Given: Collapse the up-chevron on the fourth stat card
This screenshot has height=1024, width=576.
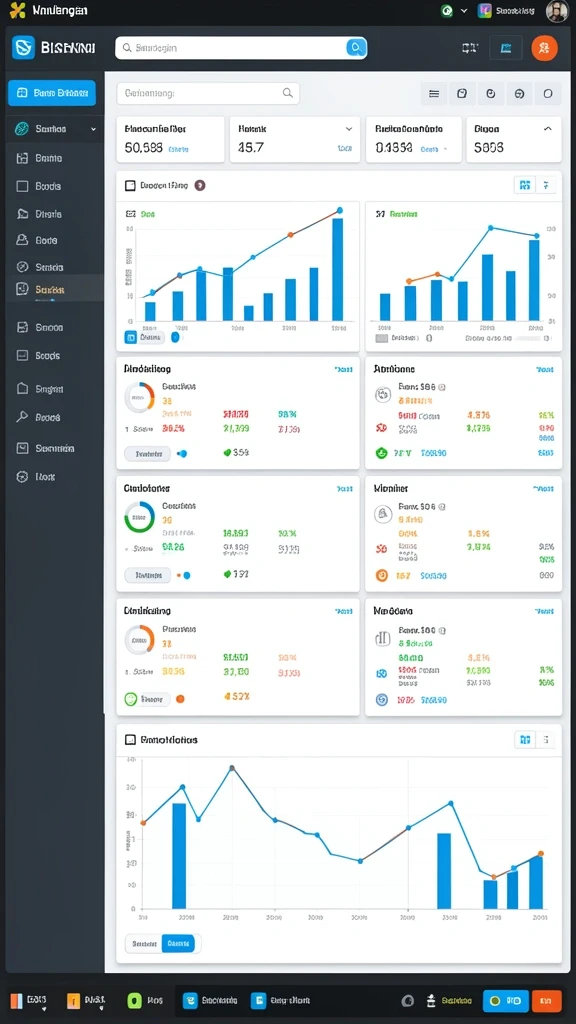Looking at the screenshot, I should [547, 129].
